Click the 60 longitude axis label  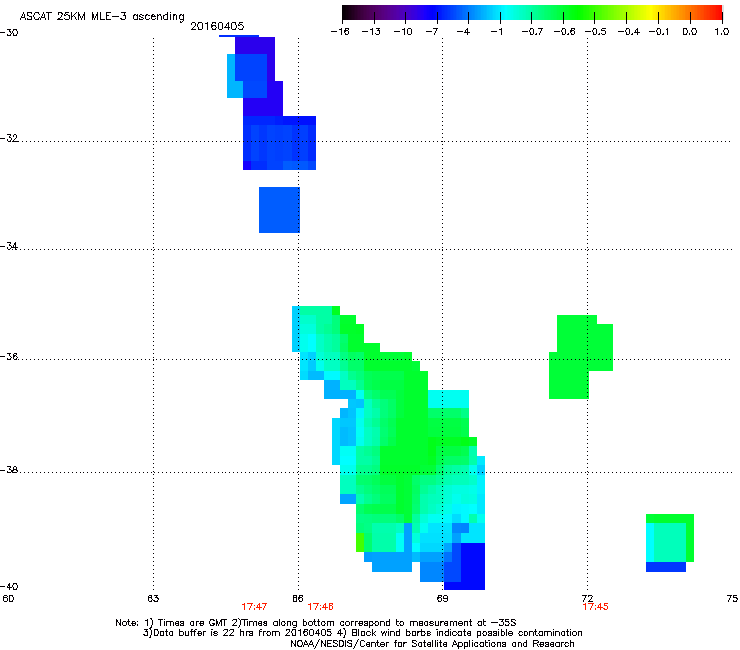pos(8,599)
